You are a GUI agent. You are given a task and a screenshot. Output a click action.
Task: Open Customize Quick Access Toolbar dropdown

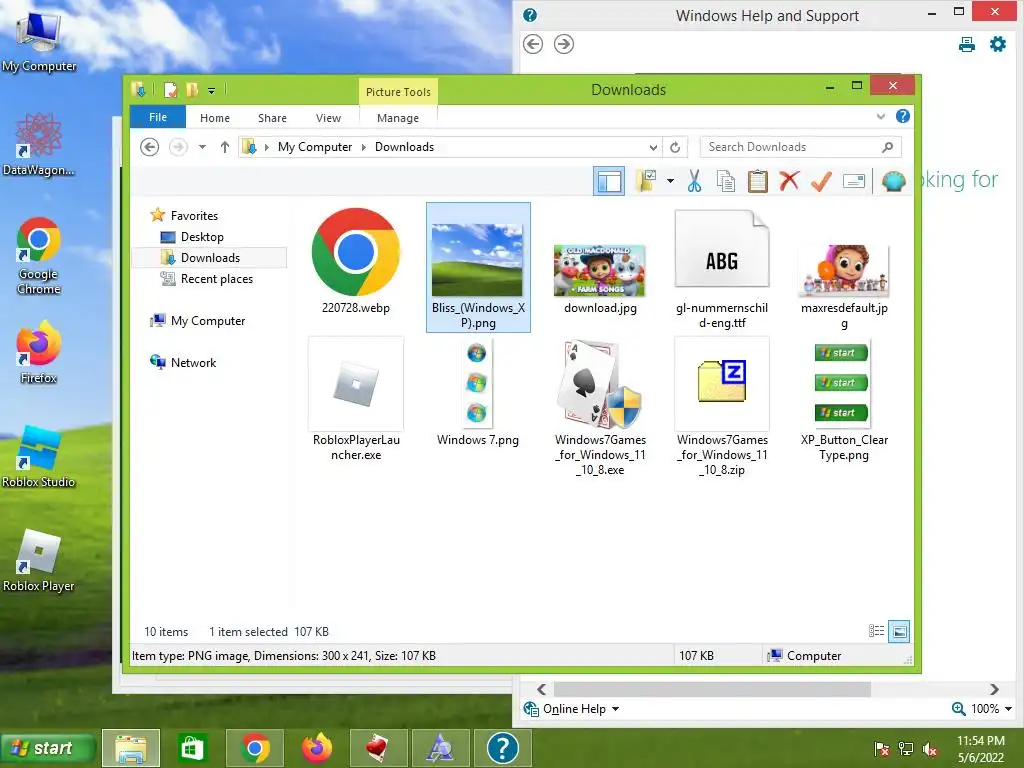click(x=212, y=91)
